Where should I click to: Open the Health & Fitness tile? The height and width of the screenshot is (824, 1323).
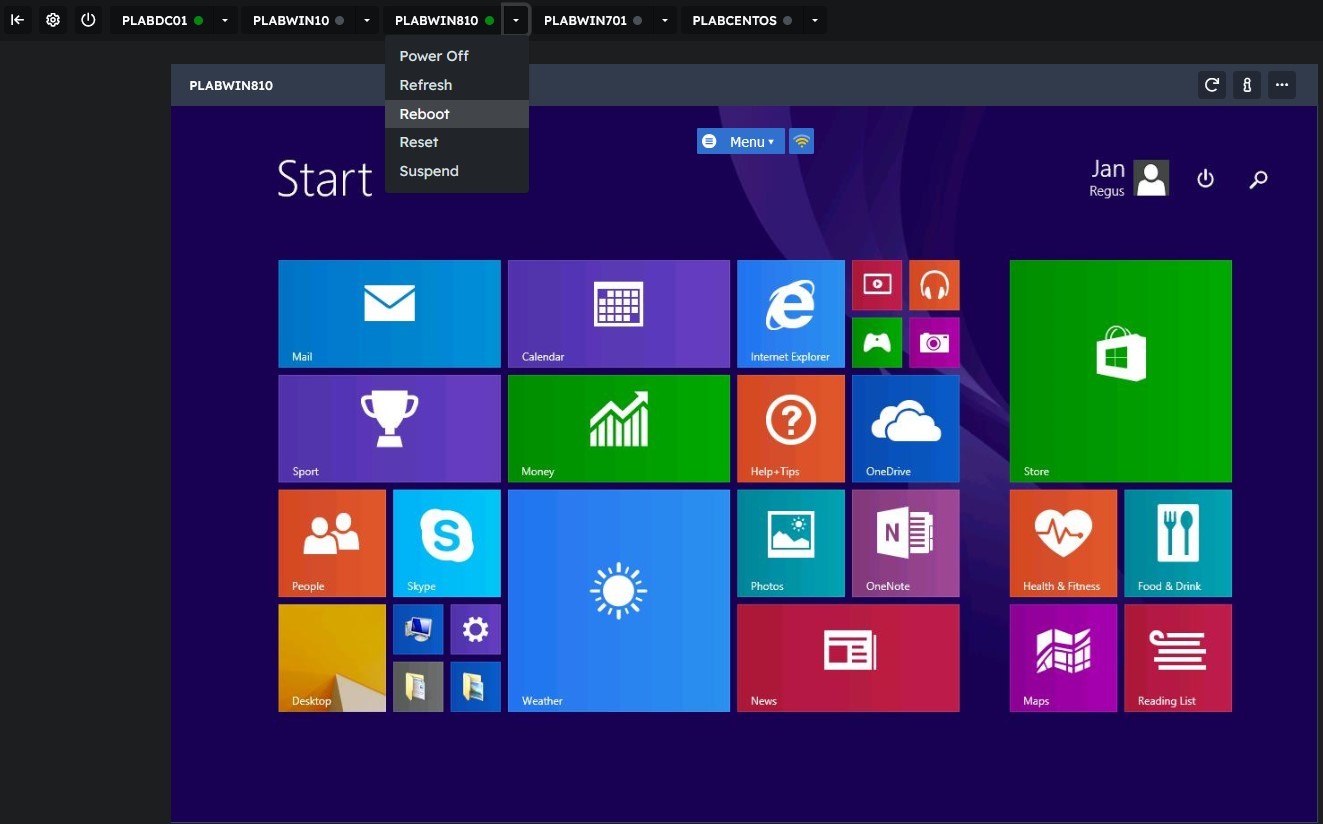tap(1063, 543)
